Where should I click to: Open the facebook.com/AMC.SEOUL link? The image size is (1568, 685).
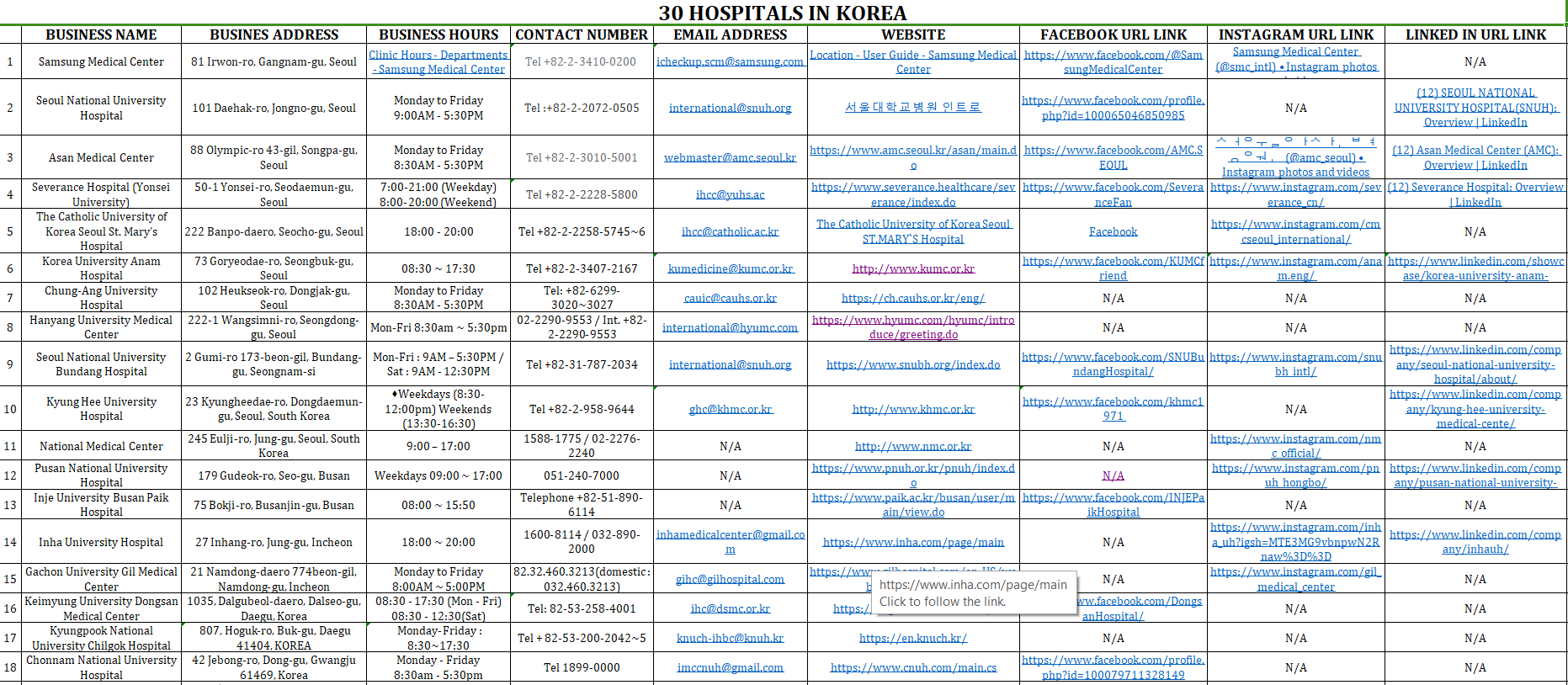pyautogui.click(x=1114, y=157)
